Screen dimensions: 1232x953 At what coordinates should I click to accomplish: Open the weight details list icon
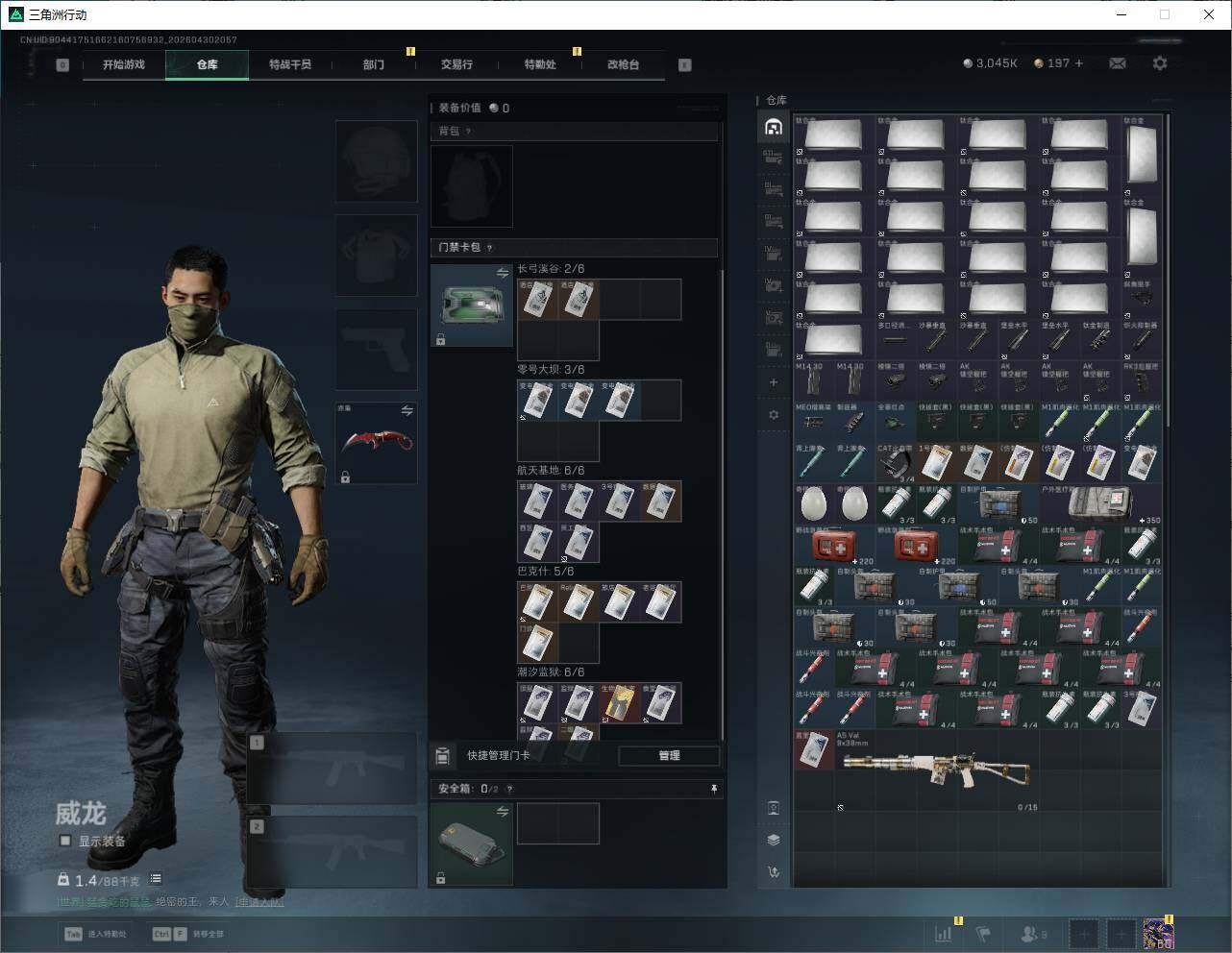click(x=156, y=879)
